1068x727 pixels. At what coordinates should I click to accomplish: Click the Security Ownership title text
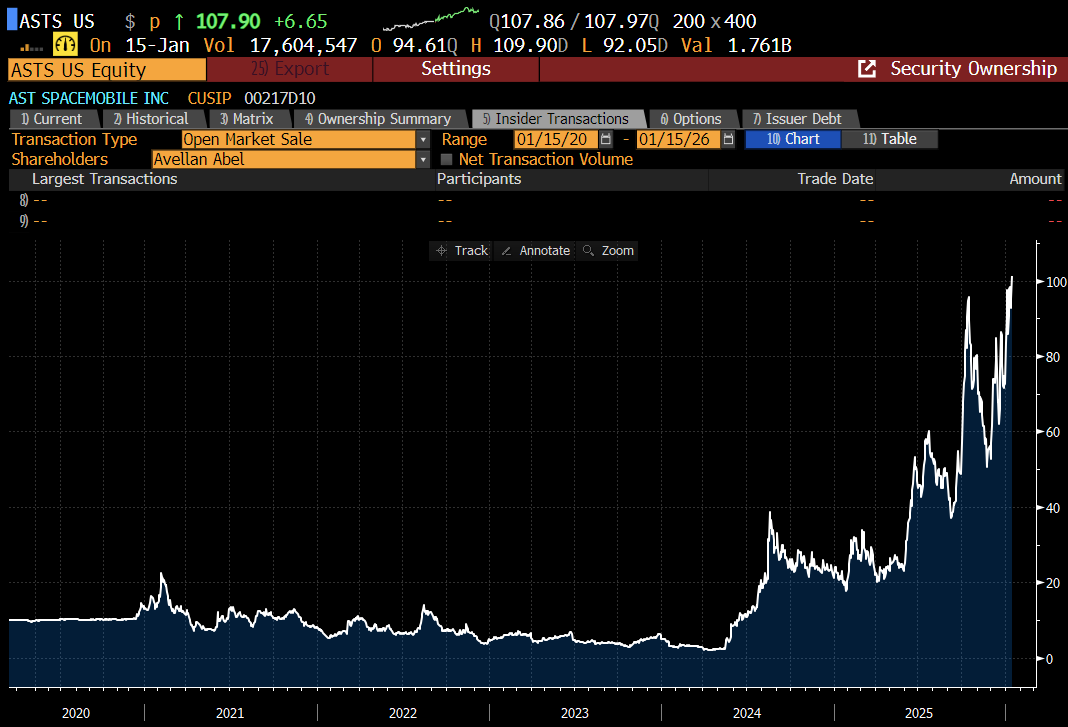click(x=973, y=69)
